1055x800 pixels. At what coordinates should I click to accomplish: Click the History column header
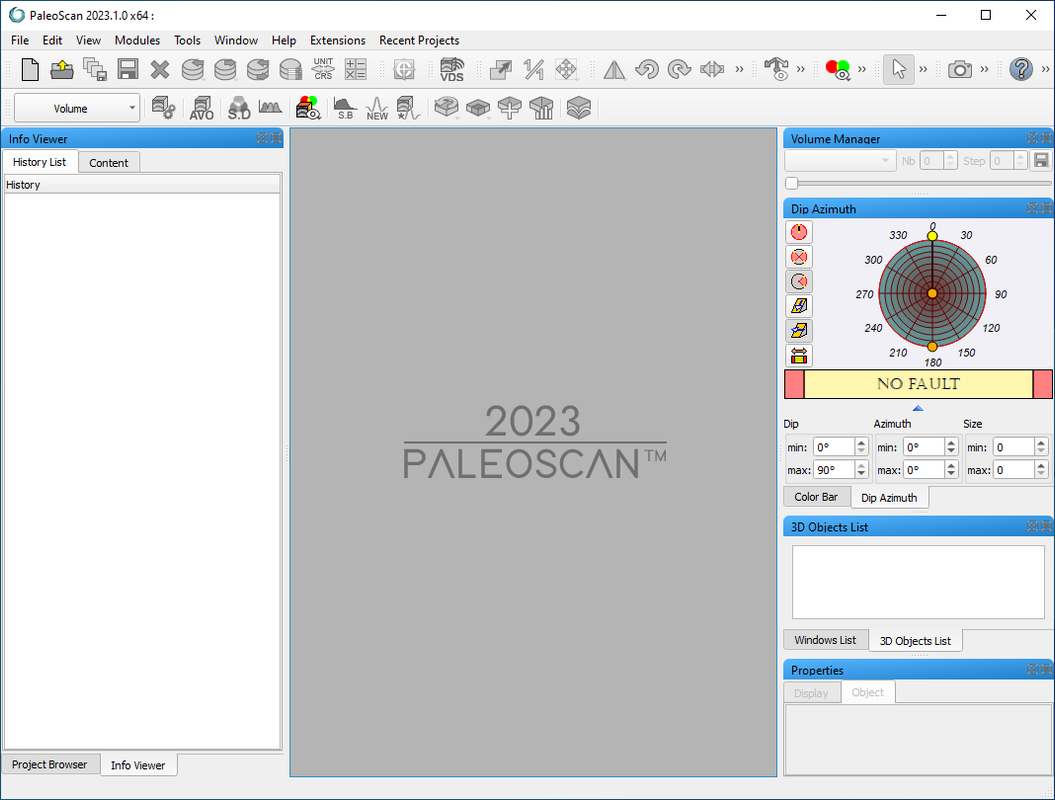[142, 184]
